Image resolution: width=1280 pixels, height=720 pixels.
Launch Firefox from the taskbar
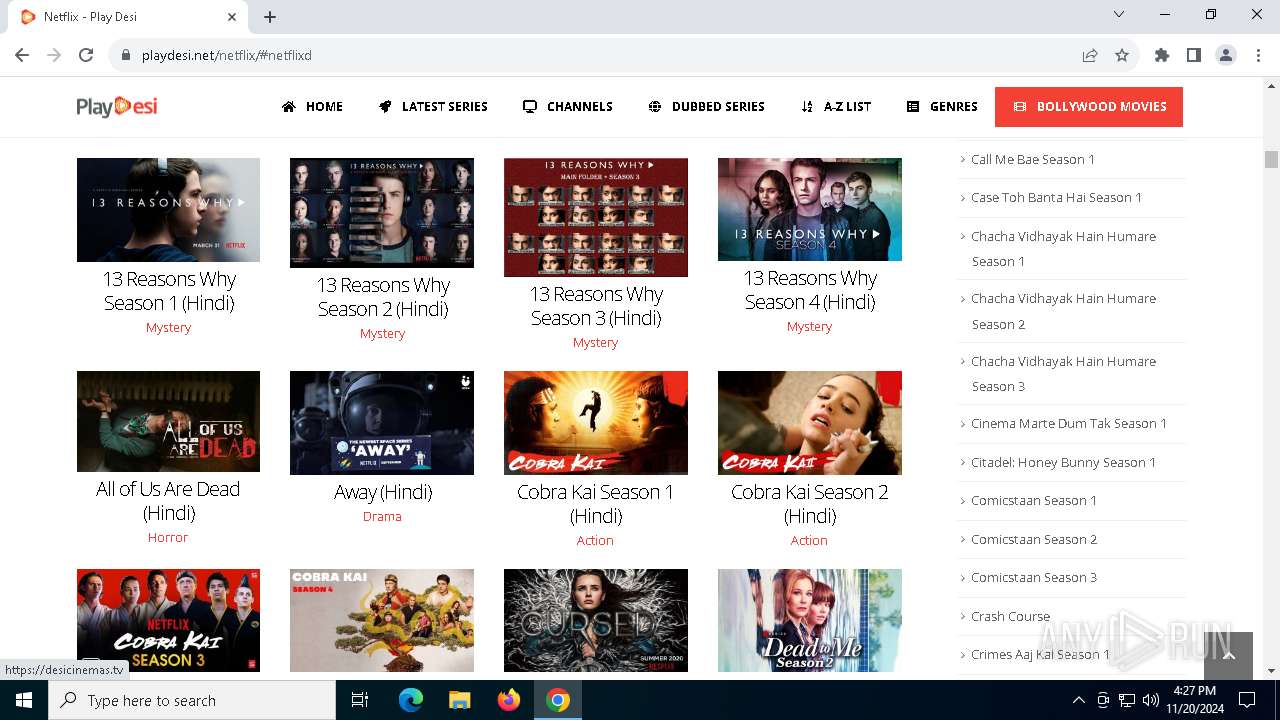pyautogui.click(x=509, y=700)
